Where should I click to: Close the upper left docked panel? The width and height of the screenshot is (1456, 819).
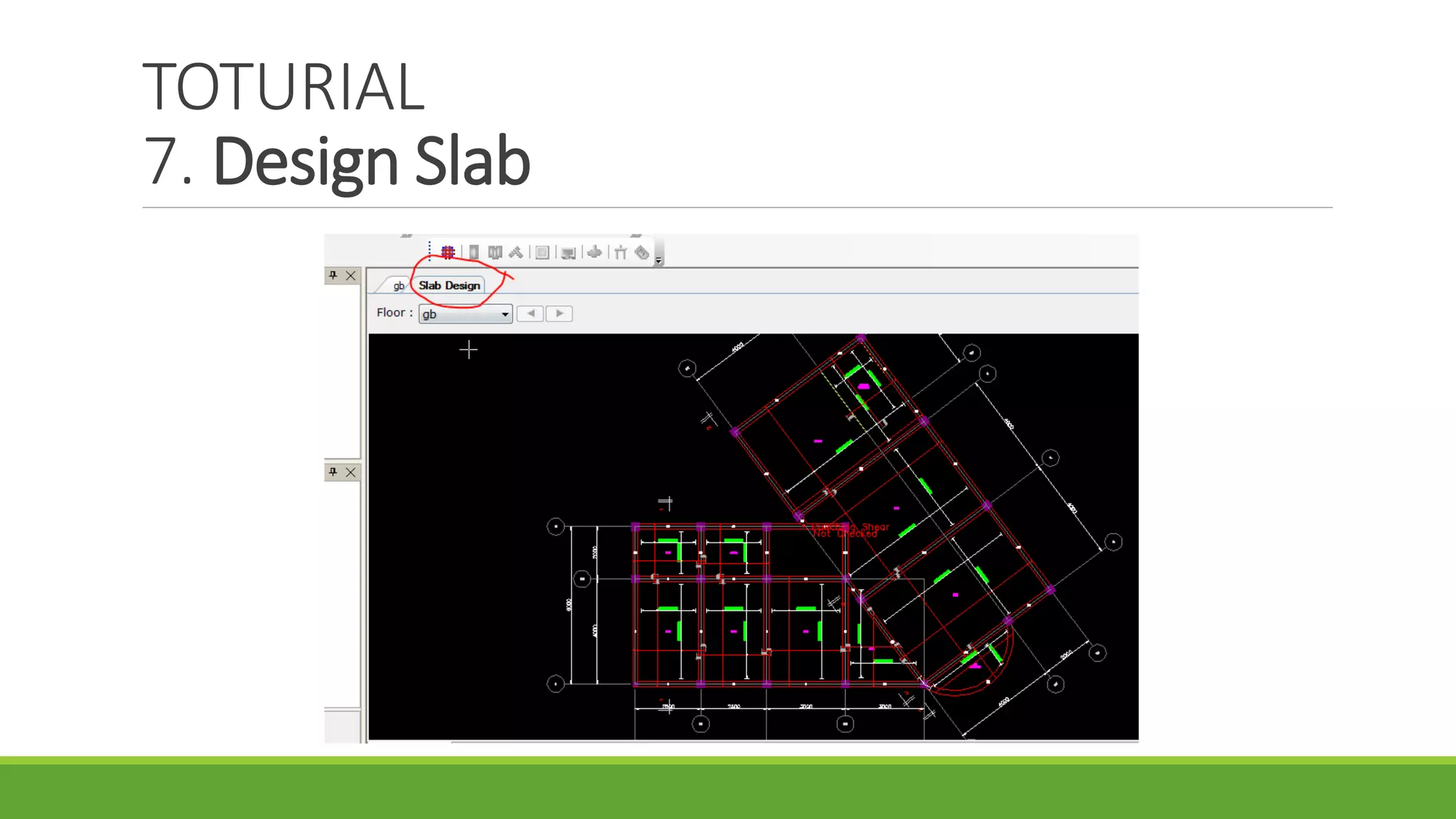click(x=350, y=275)
